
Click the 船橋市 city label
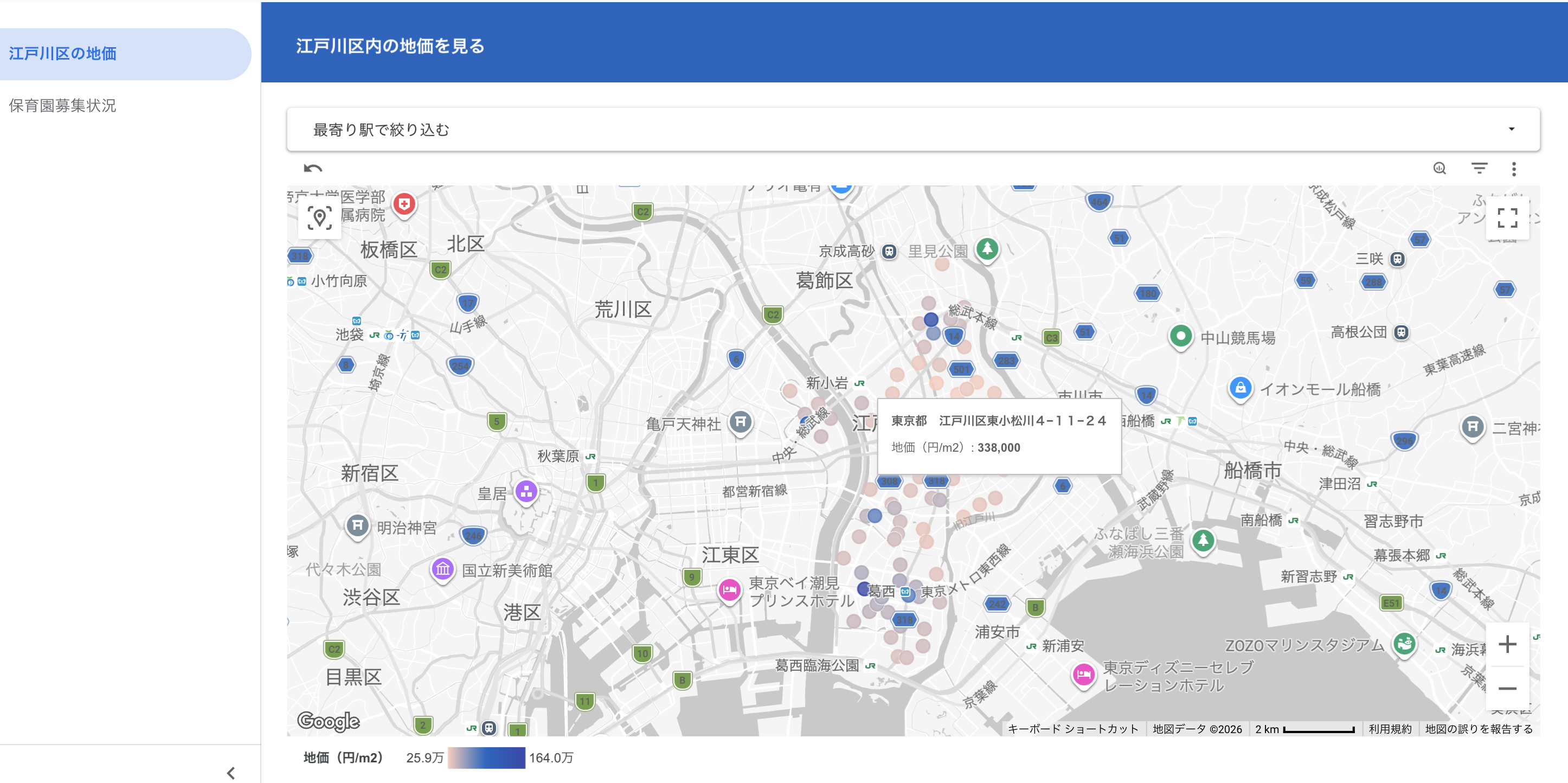[x=1252, y=471]
